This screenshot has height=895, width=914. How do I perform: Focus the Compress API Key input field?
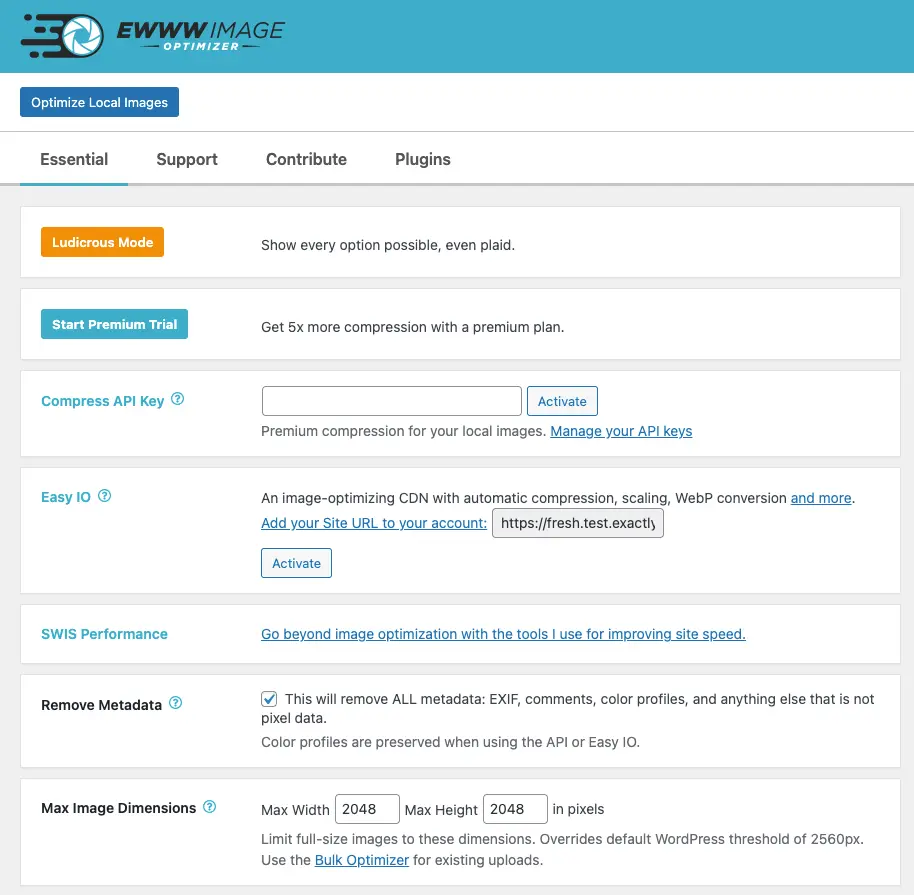click(x=392, y=401)
